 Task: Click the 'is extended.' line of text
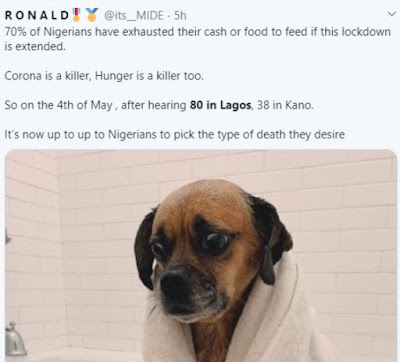click(x=35, y=47)
